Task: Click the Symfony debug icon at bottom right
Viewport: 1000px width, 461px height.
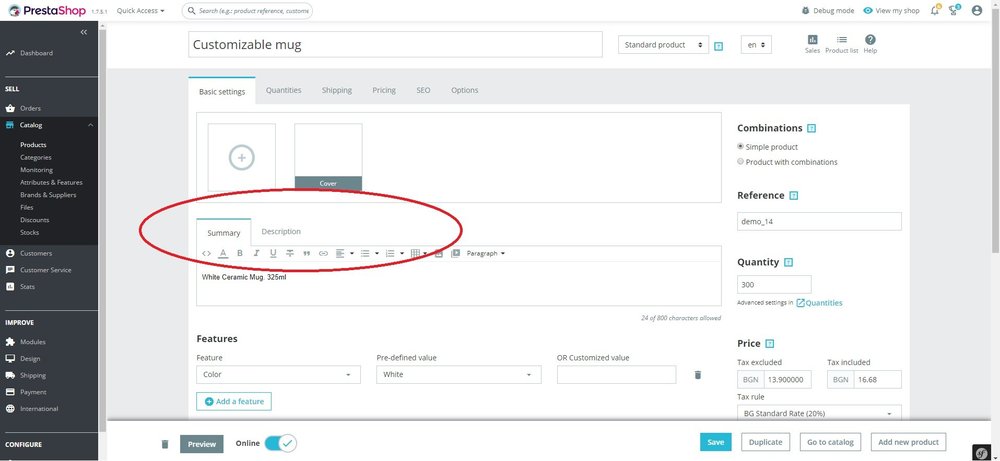Action: [x=982, y=451]
